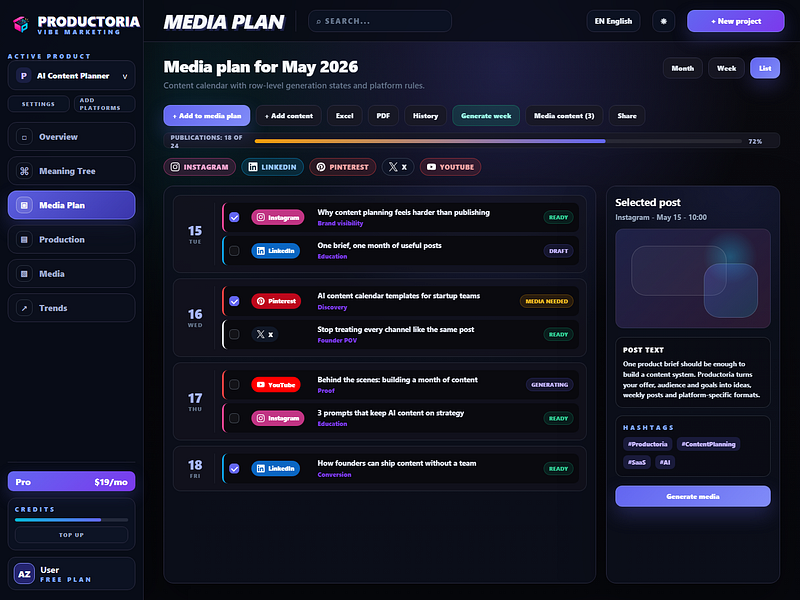Click the Generate media button

(692, 496)
